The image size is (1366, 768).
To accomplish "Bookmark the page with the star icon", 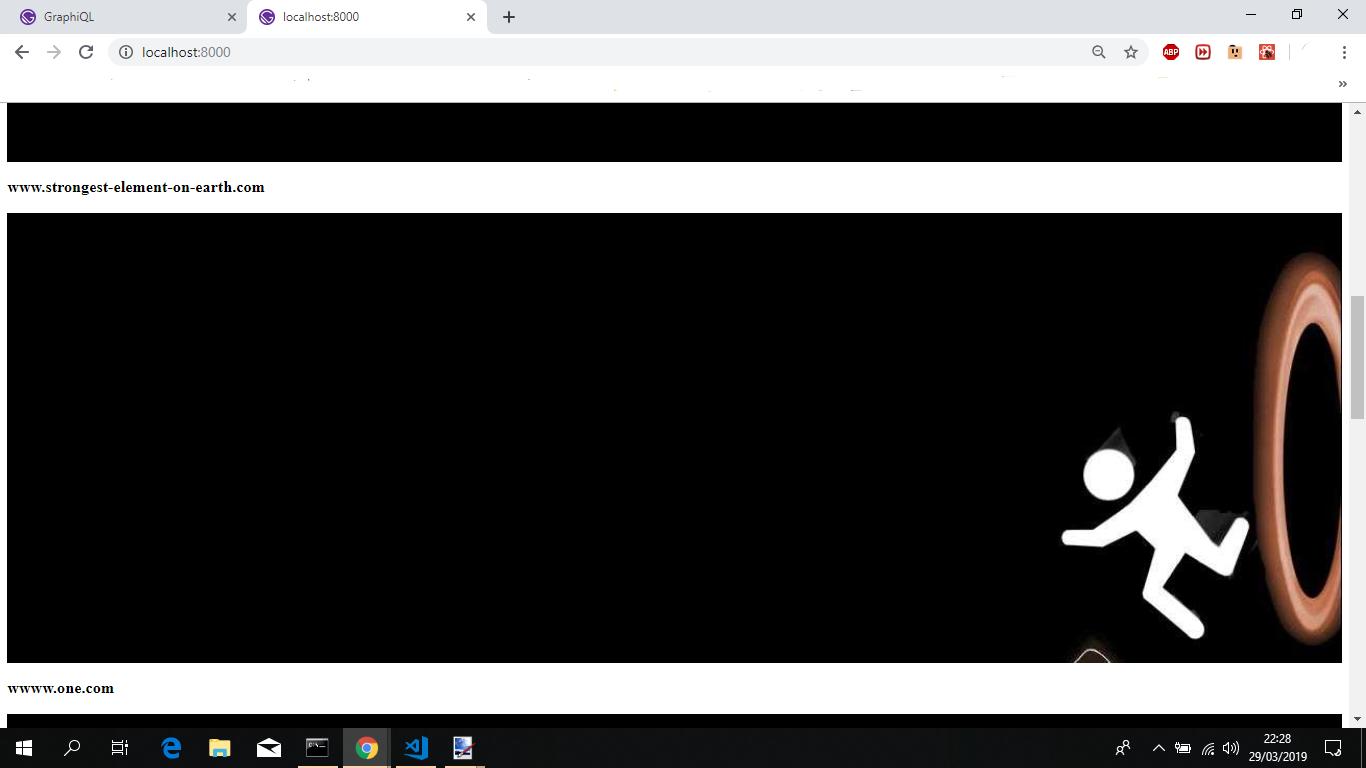I will click(x=1131, y=51).
